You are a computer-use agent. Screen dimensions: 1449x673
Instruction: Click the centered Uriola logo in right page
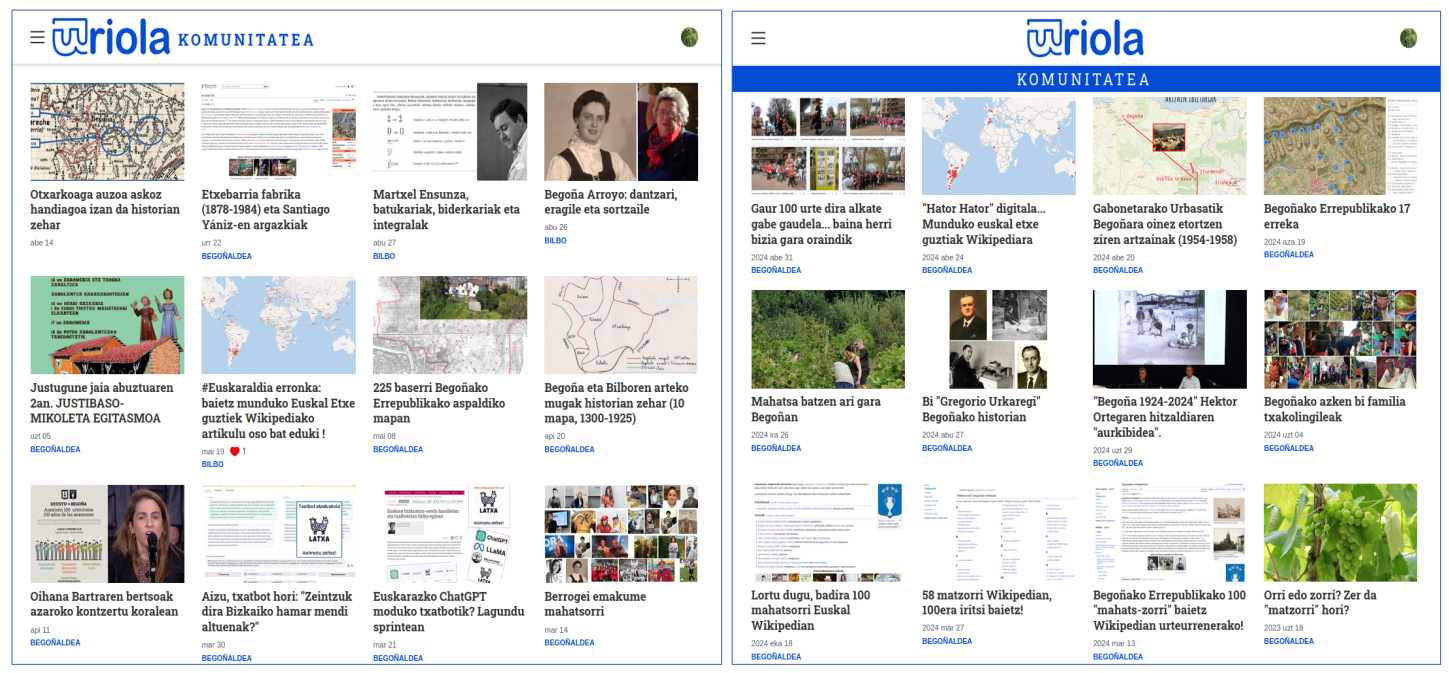pos(1084,38)
